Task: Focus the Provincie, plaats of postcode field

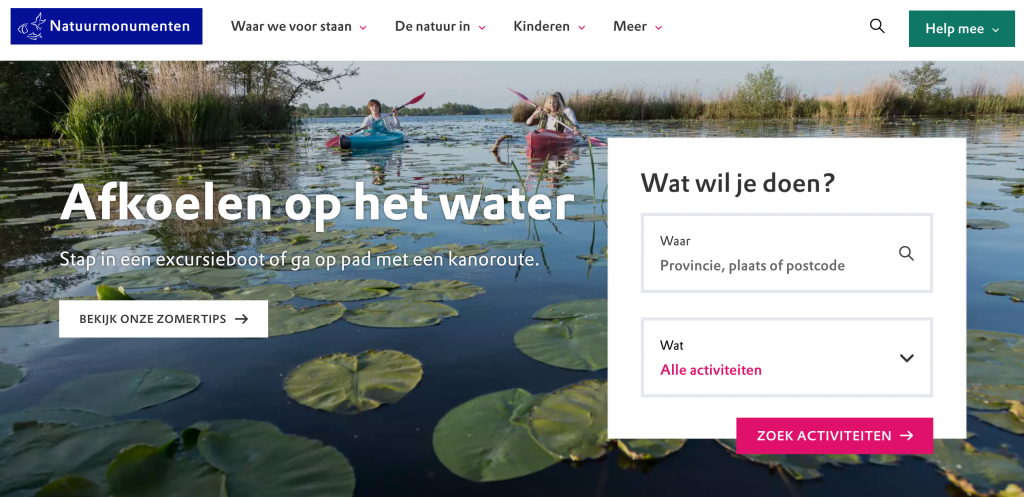Action: pyautogui.click(x=787, y=253)
